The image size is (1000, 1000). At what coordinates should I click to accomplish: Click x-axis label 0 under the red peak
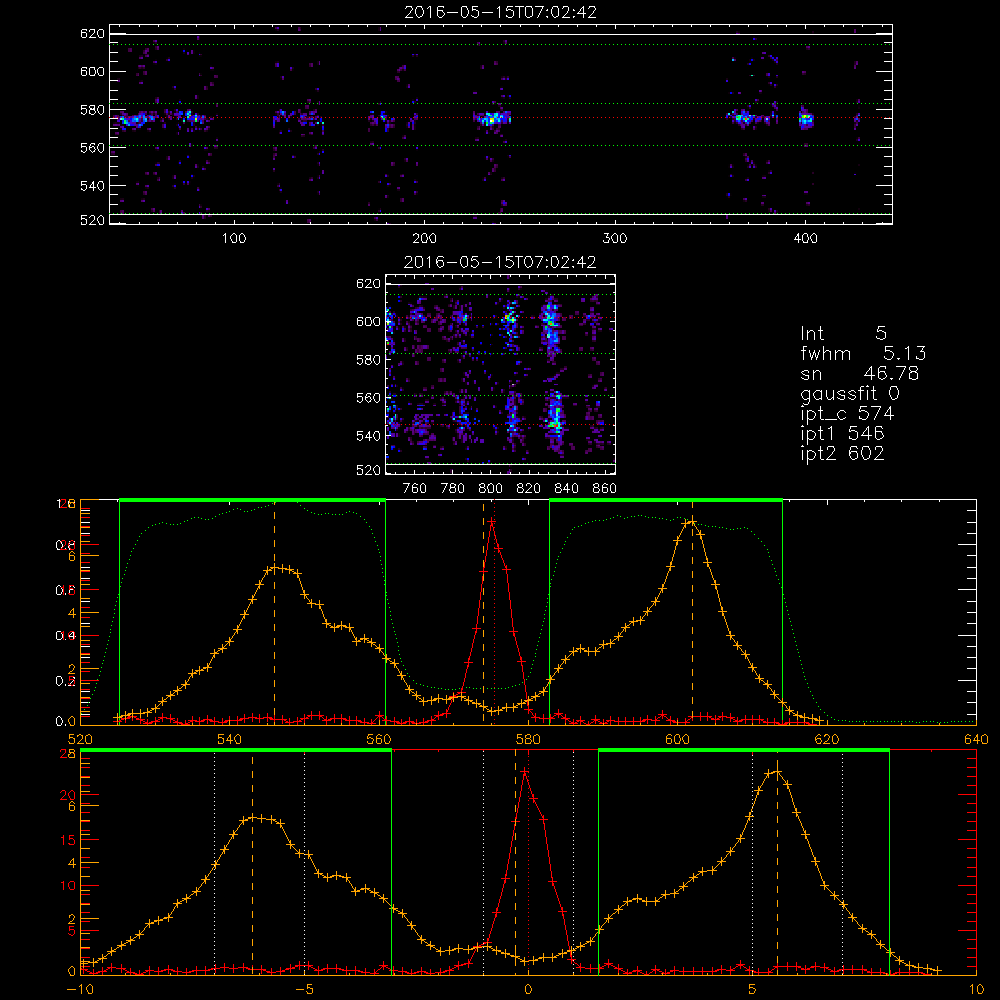tap(528, 990)
